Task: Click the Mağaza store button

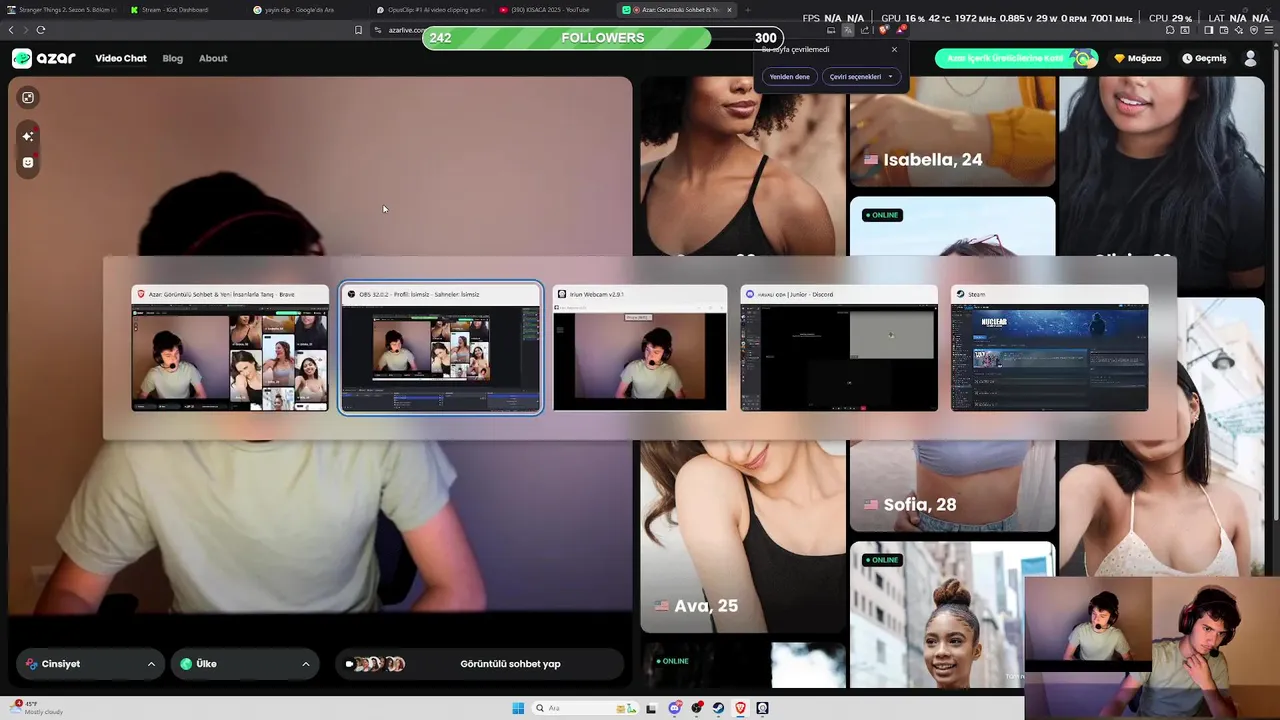Action: pyautogui.click(x=1138, y=58)
